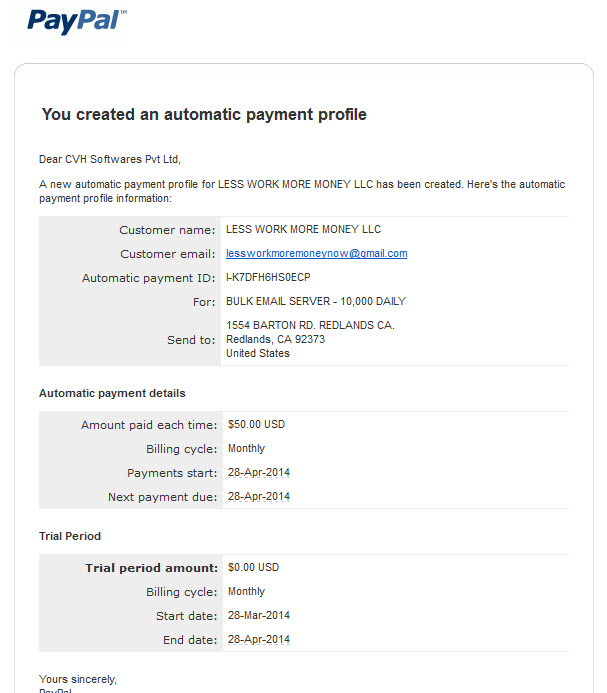This screenshot has height=693, width=607.
Task: Click the United States country line
Action: coord(258,353)
